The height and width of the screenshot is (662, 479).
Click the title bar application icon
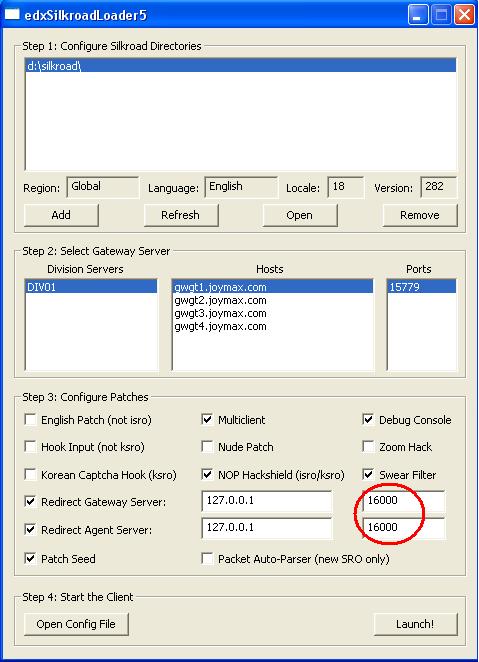tap(12, 15)
